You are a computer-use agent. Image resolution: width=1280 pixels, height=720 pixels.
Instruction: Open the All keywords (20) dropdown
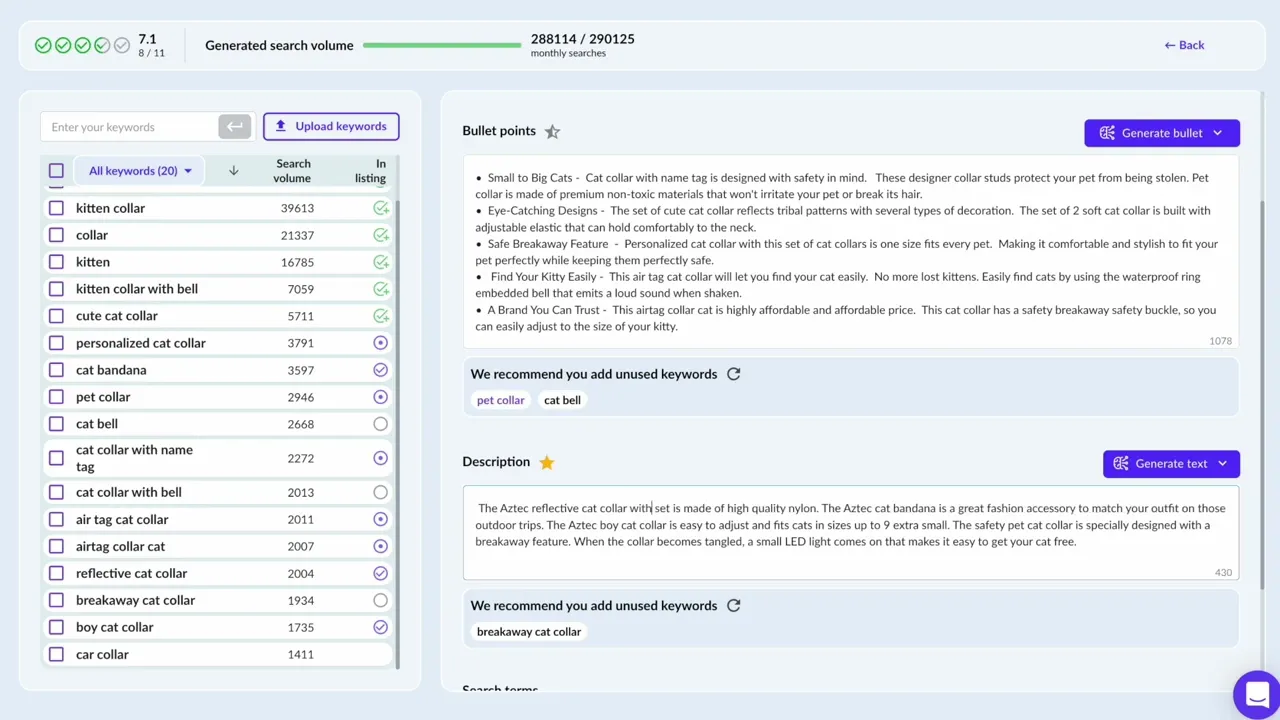[x=140, y=171]
